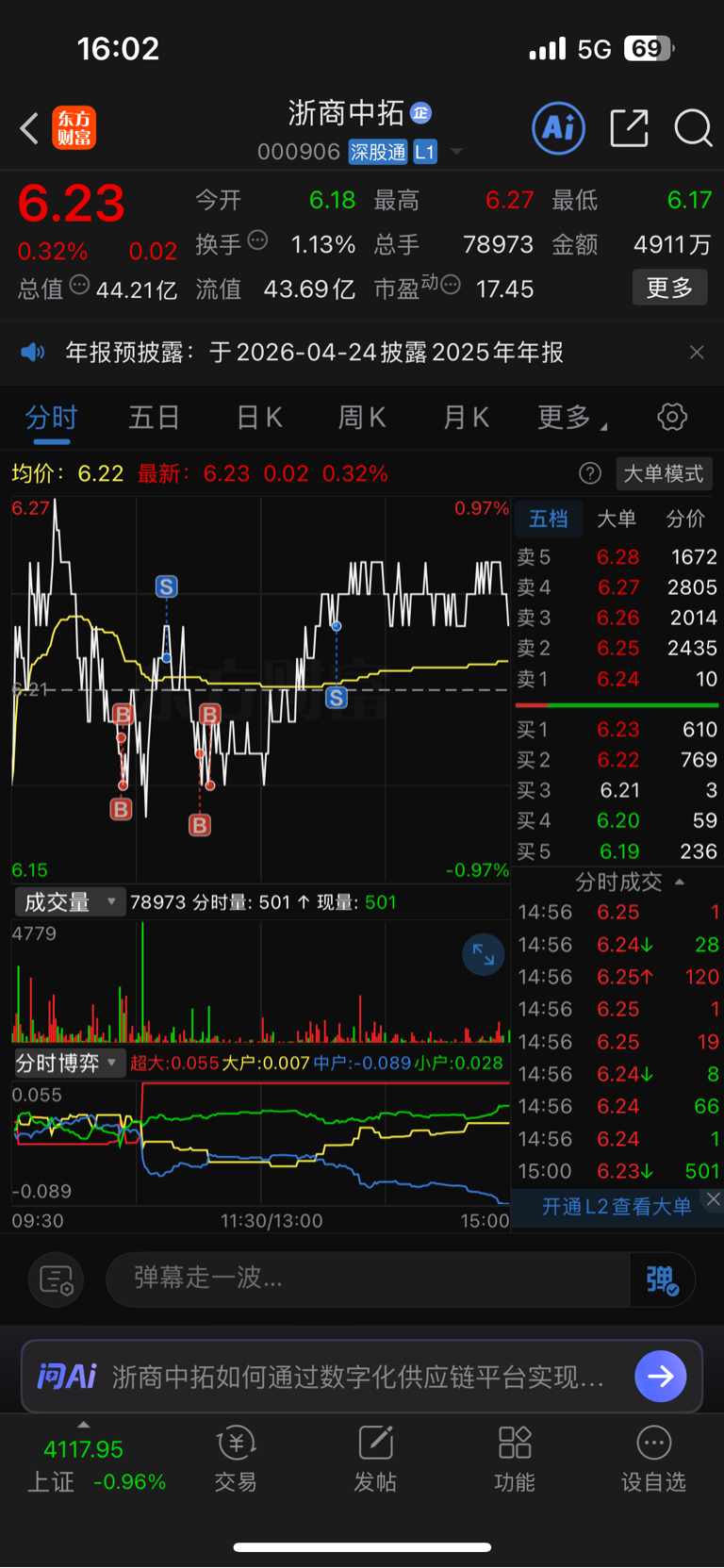Tap the speaker announcement icon

click(32, 353)
